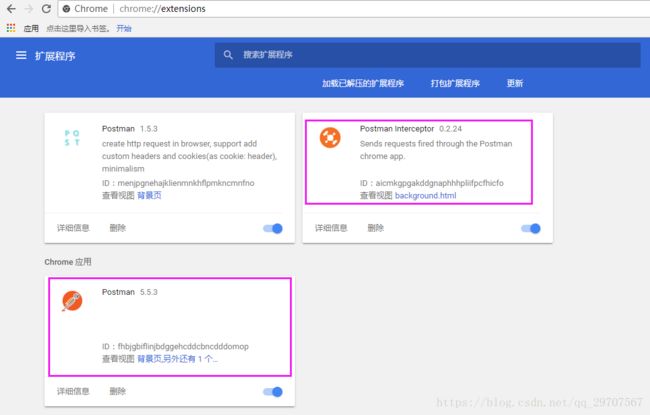Click the Postman Interceptor title text
Image resolution: width=650 pixels, height=415 pixels.
[397, 129]
